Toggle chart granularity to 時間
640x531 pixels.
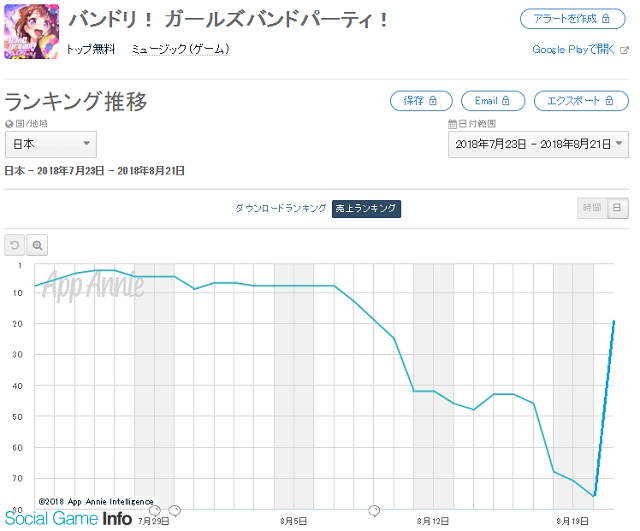click(x=592, y=208)
